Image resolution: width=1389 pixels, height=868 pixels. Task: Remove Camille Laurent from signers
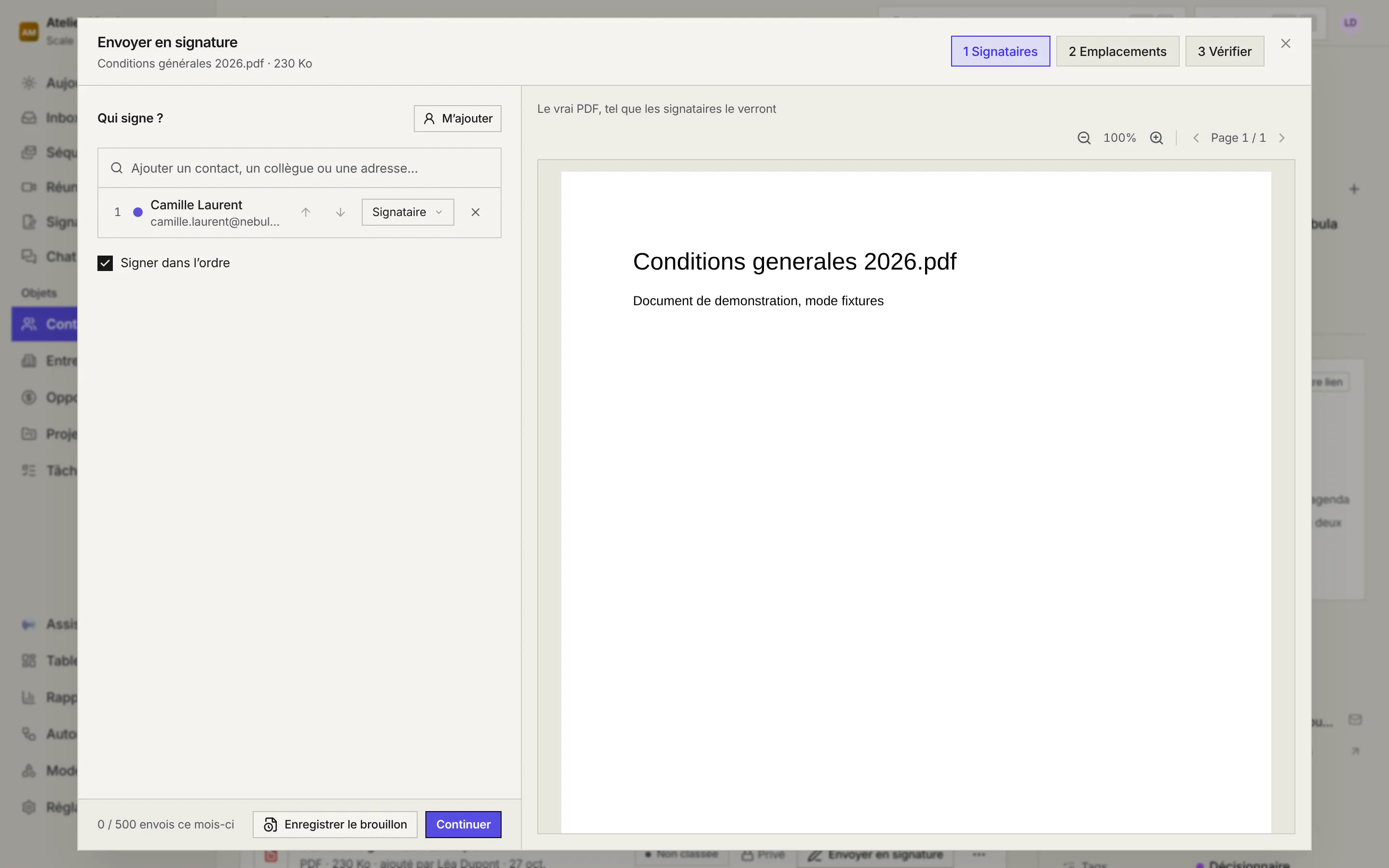[475, 212]
